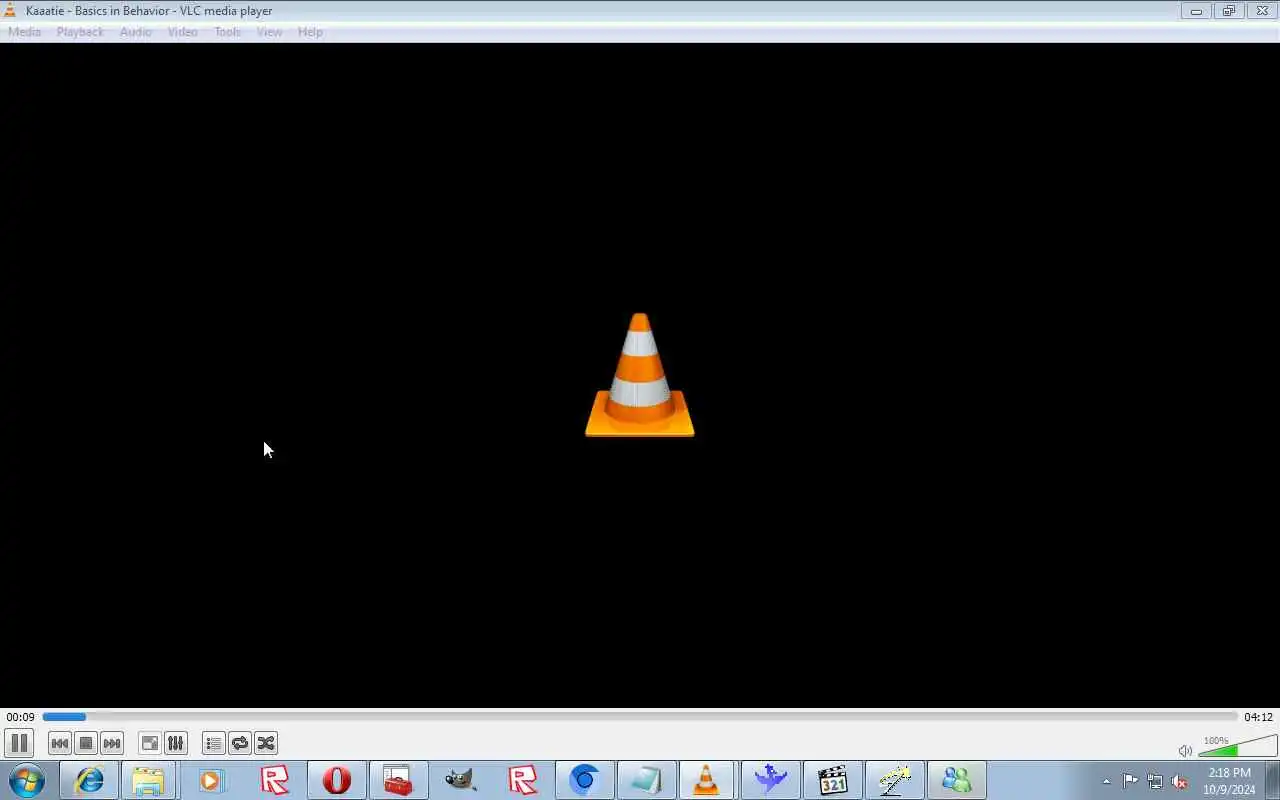Click total duration 04:12 label
Viewport: 1280px width, 800px height.
1258,717
